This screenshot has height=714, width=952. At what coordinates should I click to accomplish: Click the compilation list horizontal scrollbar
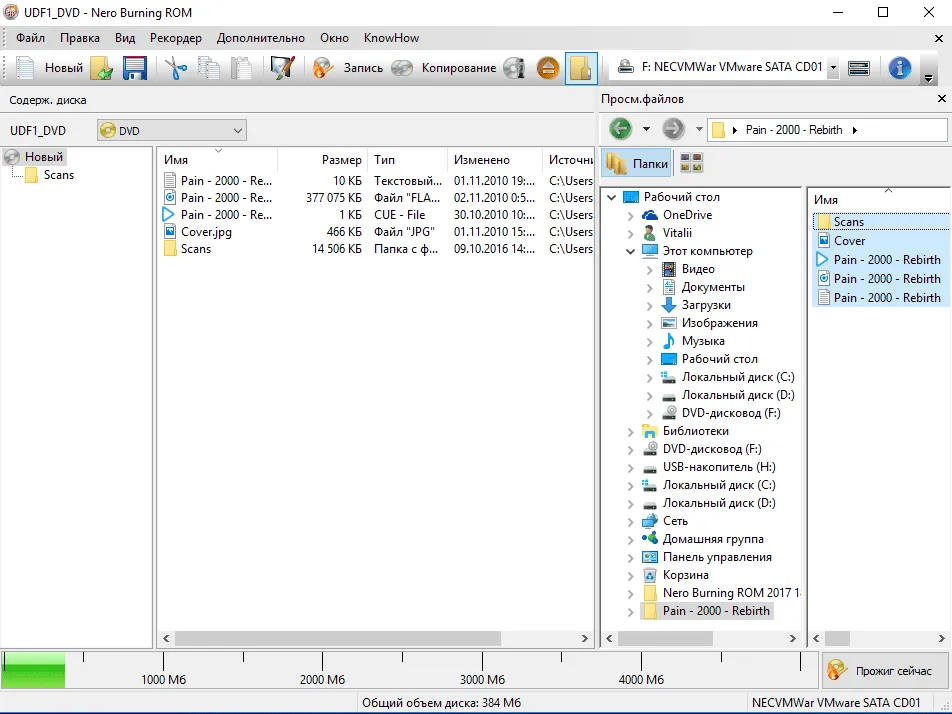(x=338, y=638)
